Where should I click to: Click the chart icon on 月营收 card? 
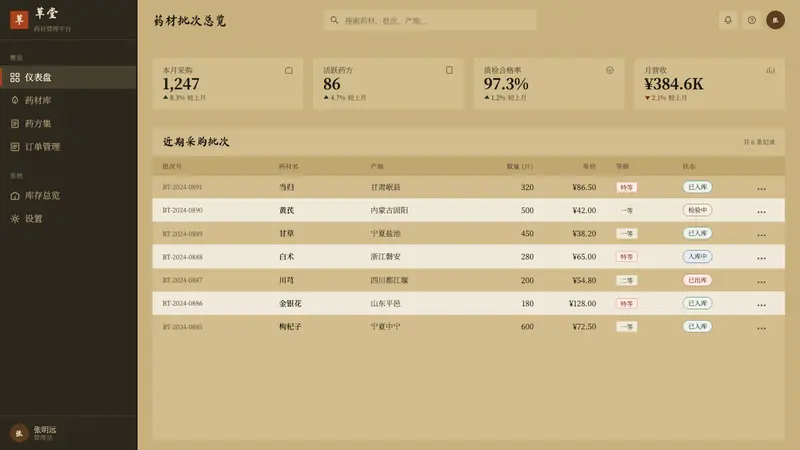tap(770, 70)
